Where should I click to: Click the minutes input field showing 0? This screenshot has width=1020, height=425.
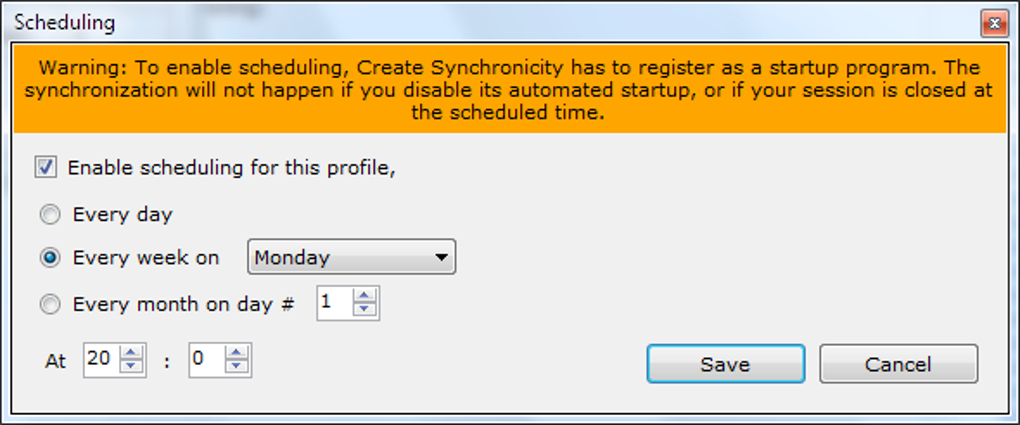[205, 360]
